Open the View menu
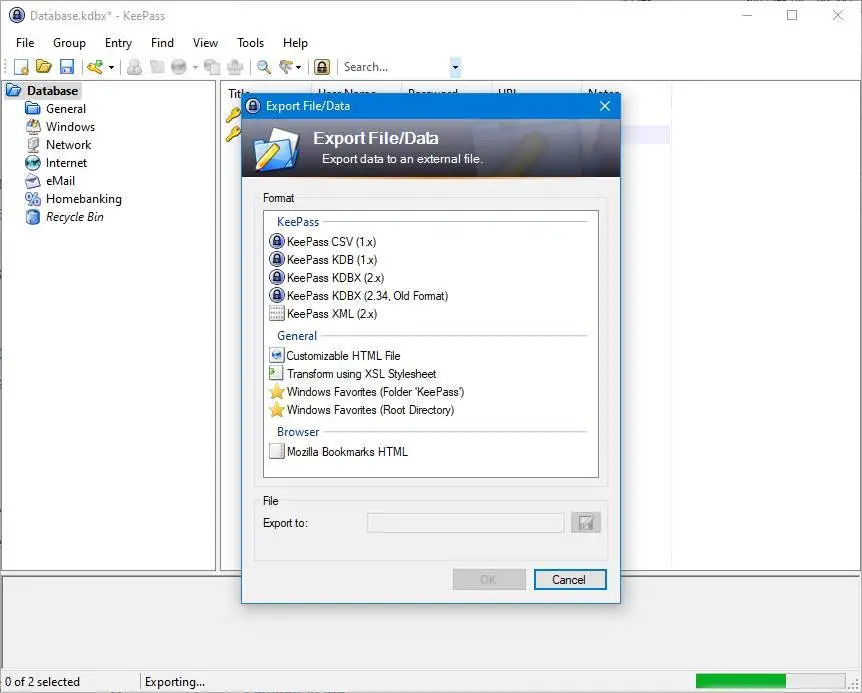Image resolution: width=862 pixels, height=693 pixels. (x=205, y=43)
